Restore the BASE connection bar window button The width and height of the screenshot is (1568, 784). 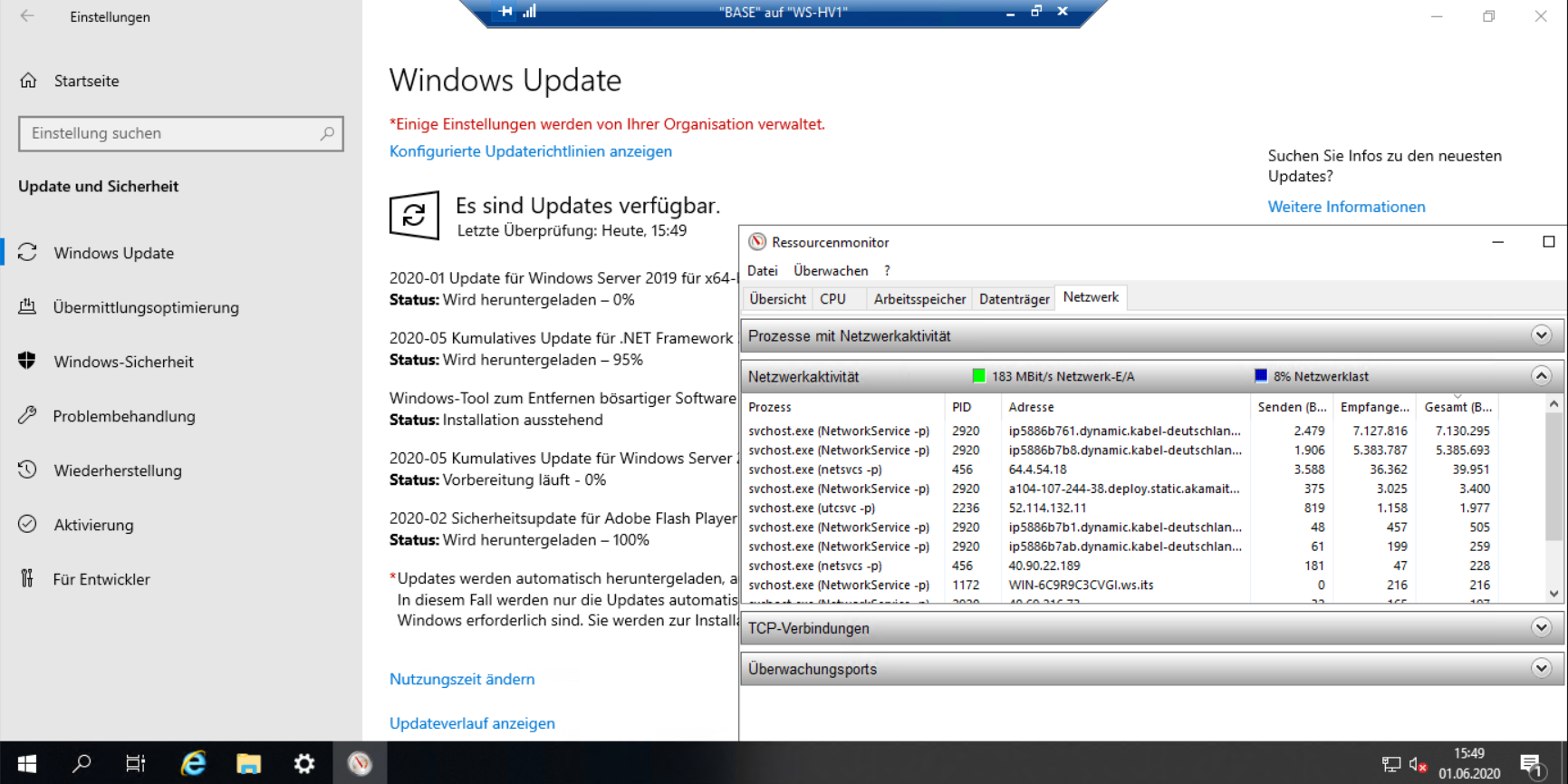1036,11
